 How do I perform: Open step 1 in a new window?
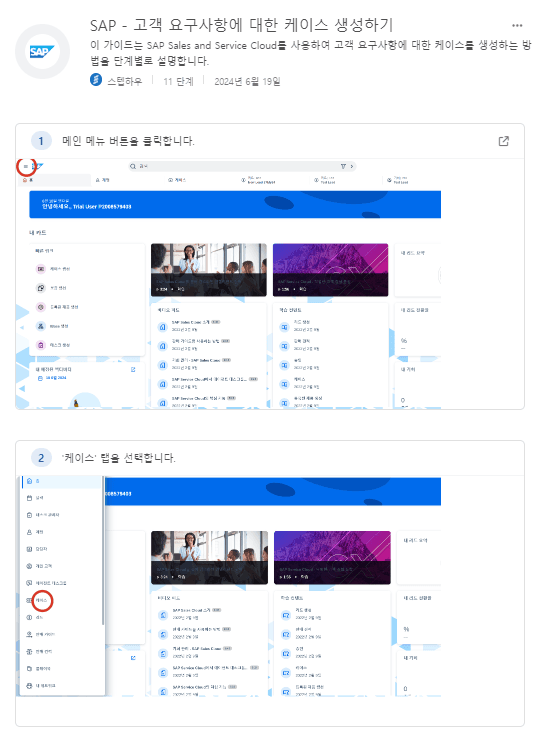coord(503,141)
